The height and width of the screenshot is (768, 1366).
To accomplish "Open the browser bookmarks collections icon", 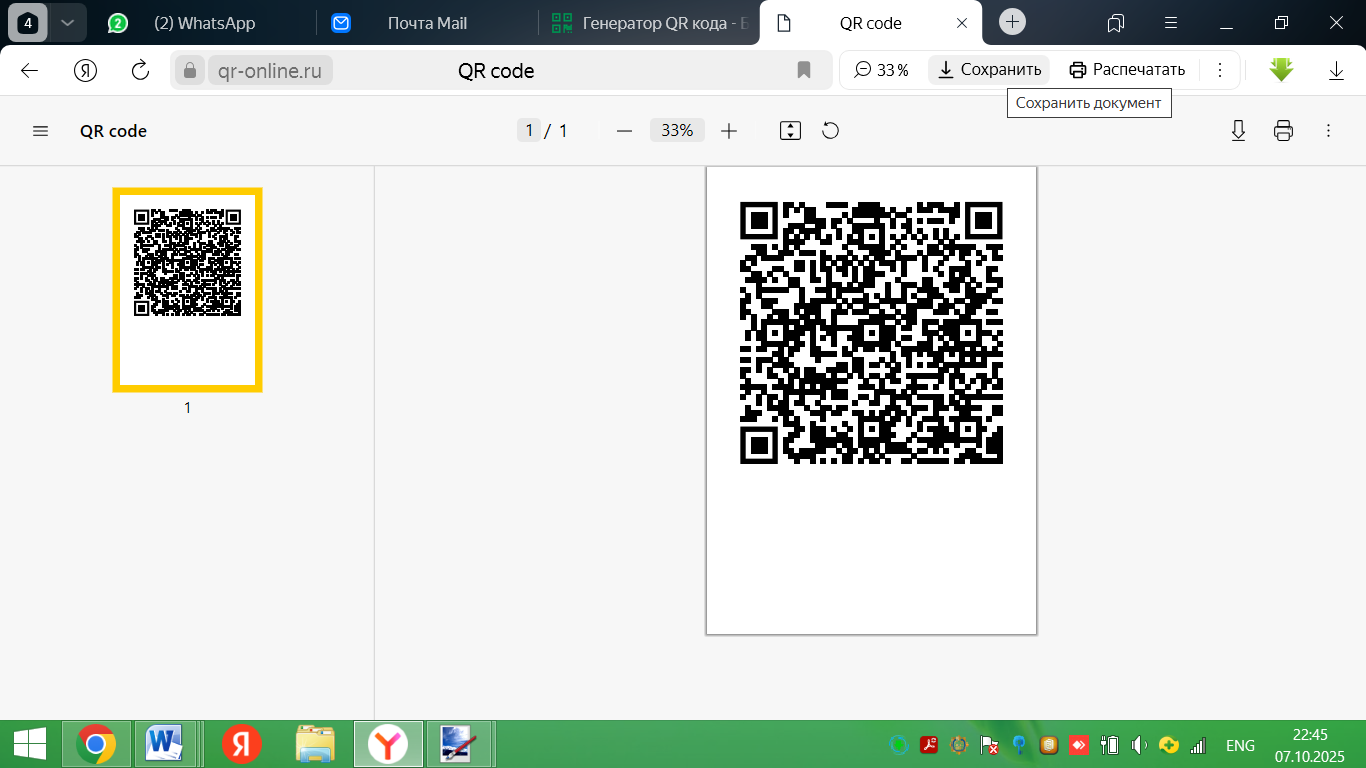I will [1116, 22].
